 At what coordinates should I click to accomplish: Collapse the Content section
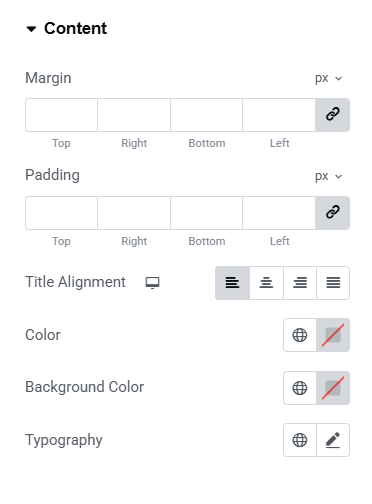click(67, 28)
